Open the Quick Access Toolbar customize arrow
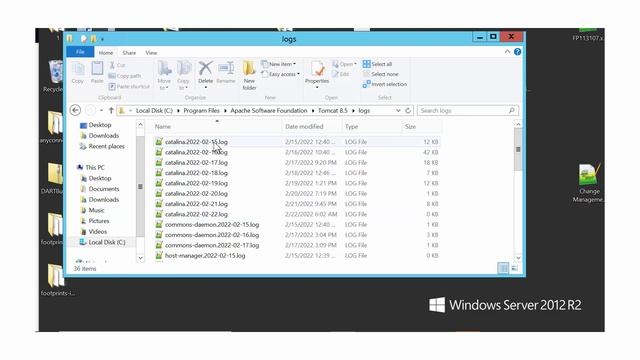 pos(102,39)
